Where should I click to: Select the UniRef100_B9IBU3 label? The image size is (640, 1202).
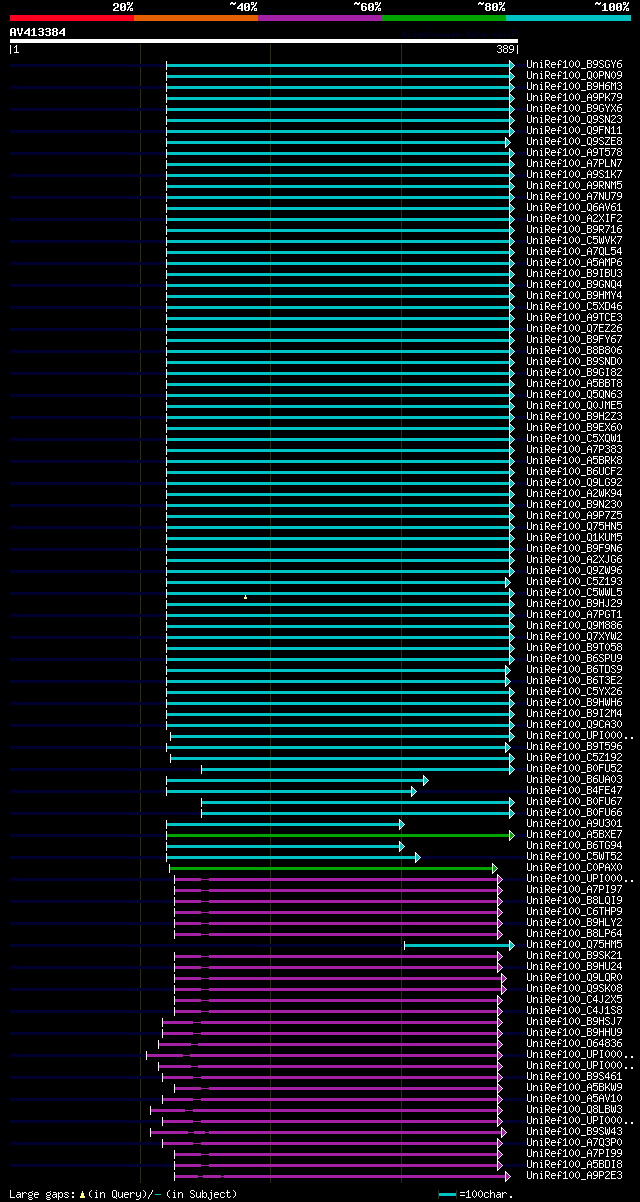click(574, 273)
